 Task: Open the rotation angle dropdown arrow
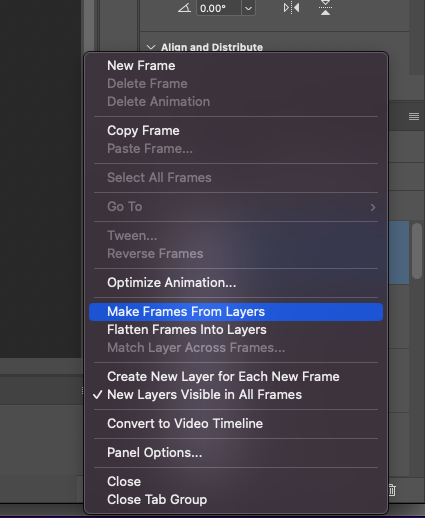(x=248, y=8)
